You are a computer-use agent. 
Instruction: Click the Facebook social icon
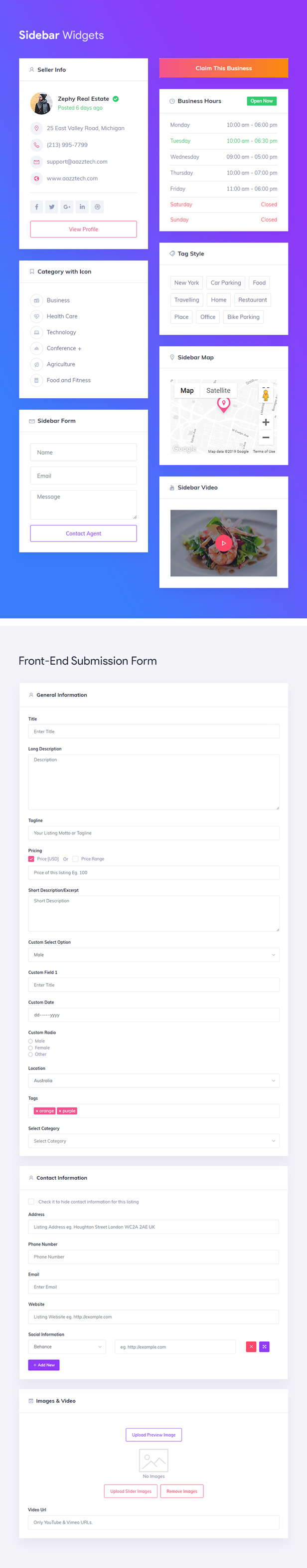pyautogui.click(x=36, y=207)
